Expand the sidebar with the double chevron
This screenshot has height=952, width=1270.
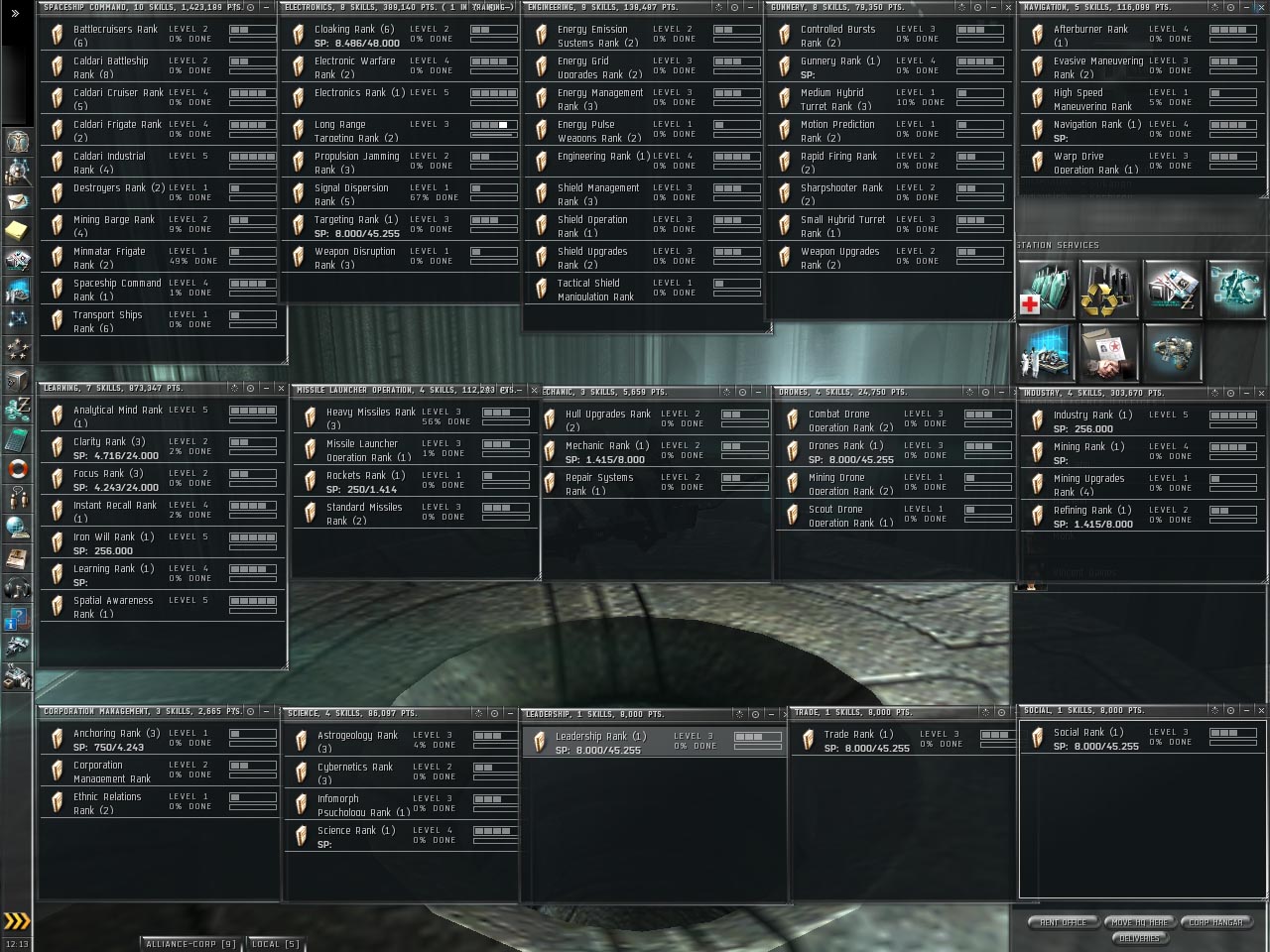pyautogui.click(x=15, y=14)
